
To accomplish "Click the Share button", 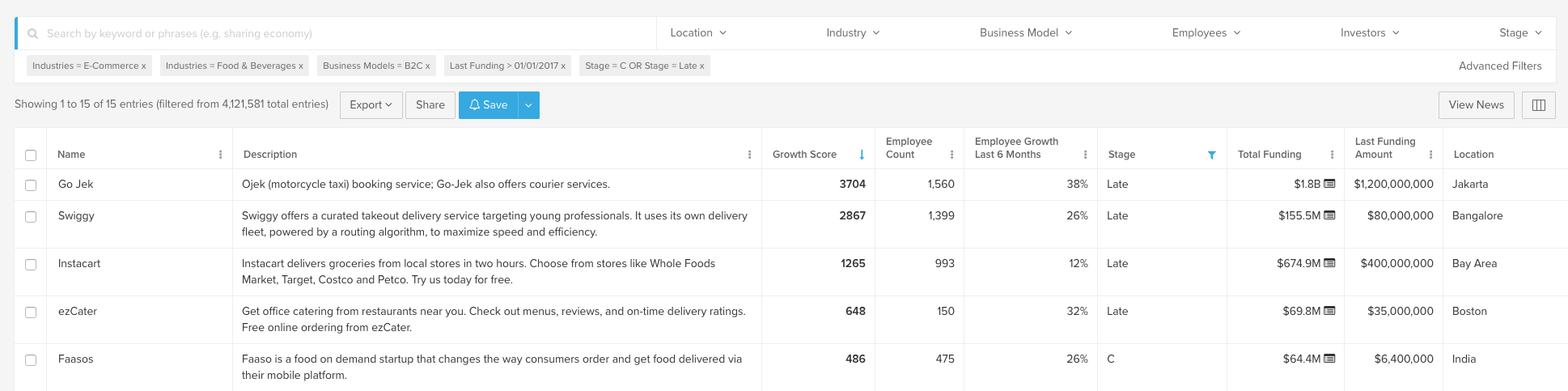I will pos(430,105).
